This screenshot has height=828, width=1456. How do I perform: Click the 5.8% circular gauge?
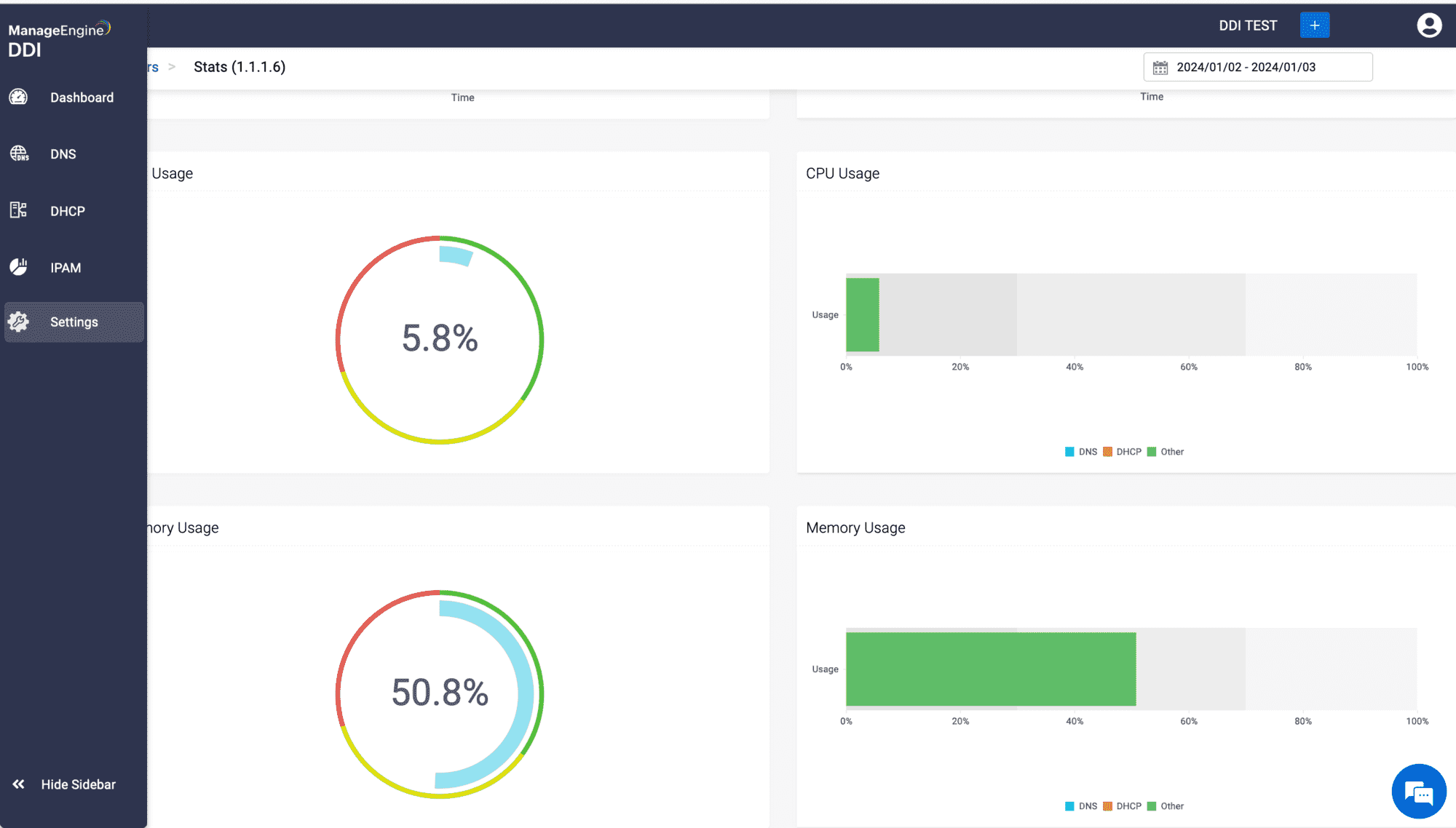click(x=440, y=339)
